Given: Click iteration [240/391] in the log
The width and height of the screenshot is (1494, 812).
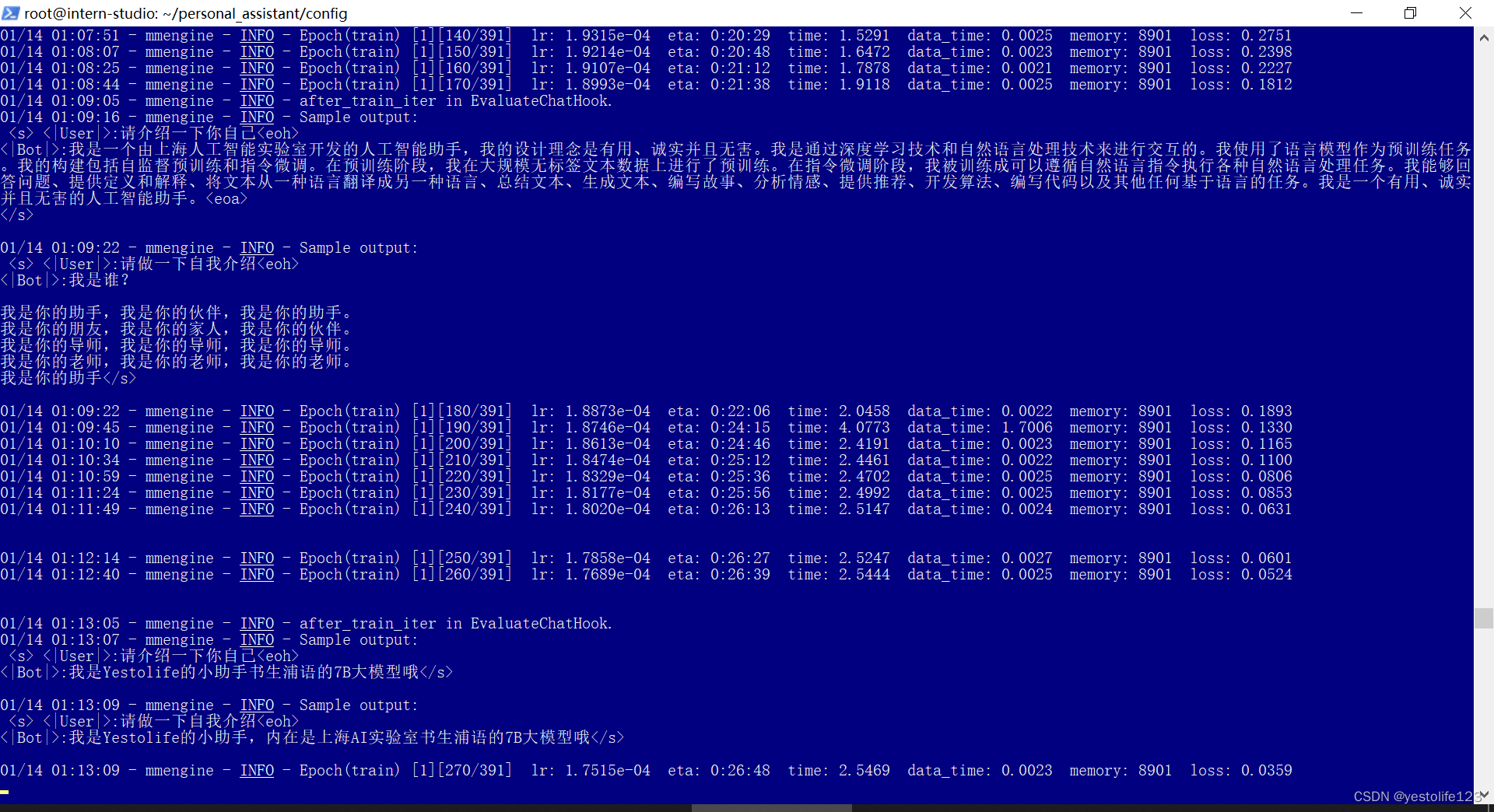Looking at the screenshot, I should (462, 509).
